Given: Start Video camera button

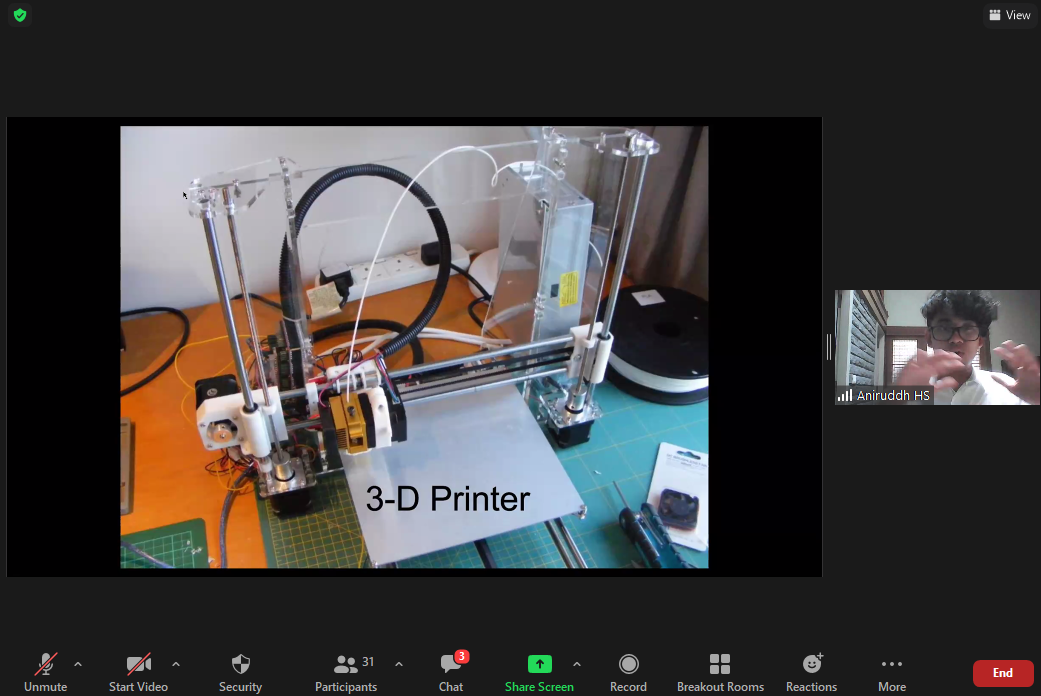Looking at the screenshot, I should coord(138,672).
